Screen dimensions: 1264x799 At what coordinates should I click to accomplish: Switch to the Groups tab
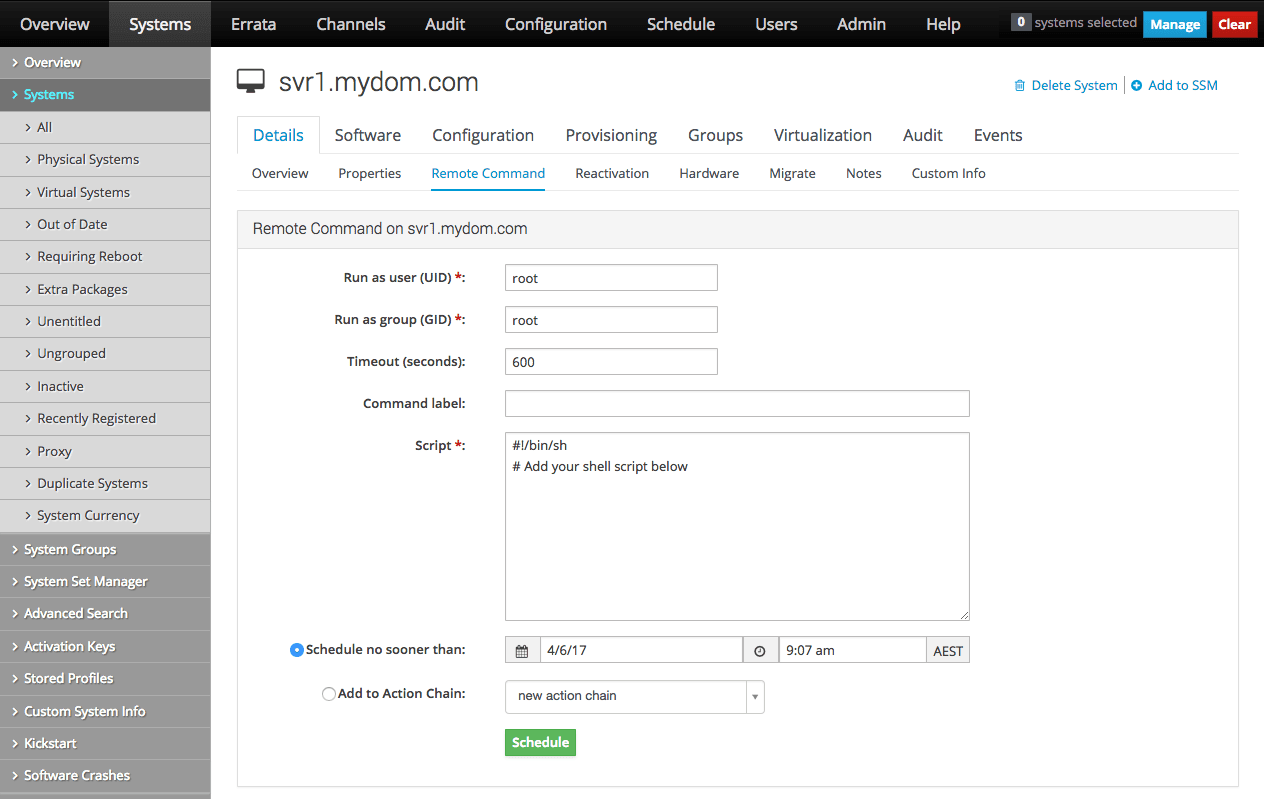pos(715,135)
